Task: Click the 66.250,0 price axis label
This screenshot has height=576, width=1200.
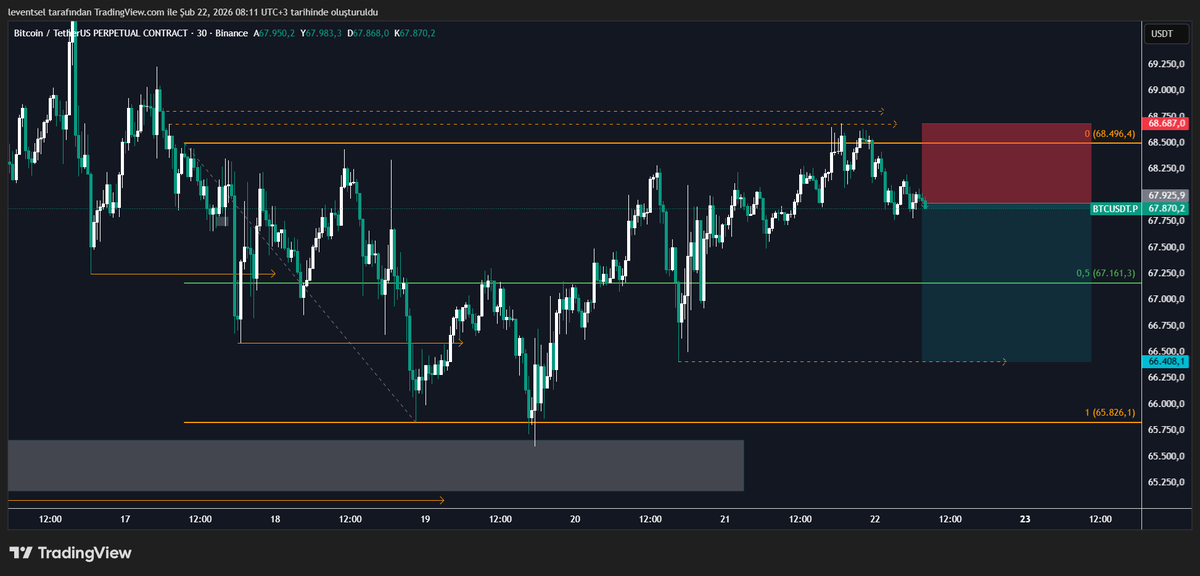Action: point(1167,377)
